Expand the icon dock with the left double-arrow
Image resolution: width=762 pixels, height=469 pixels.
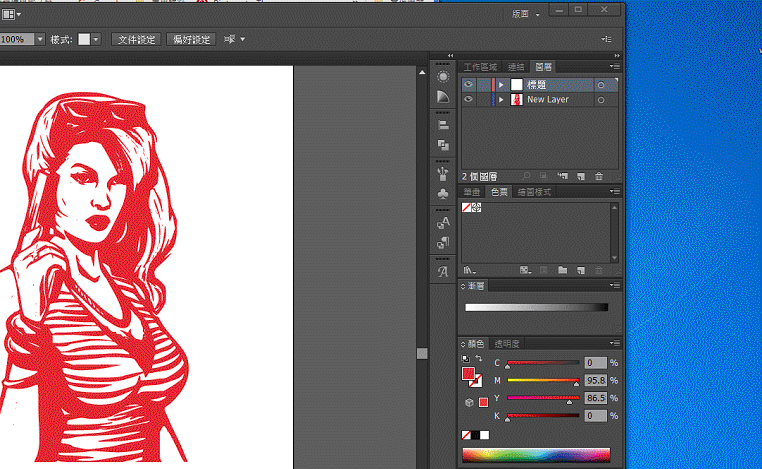click(450, 55)
